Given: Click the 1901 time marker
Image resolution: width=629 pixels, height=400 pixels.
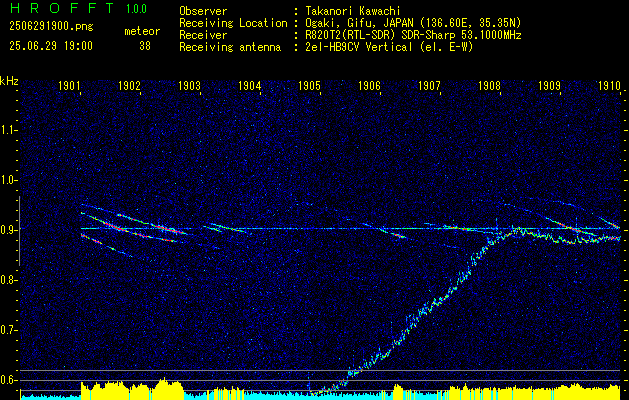Looking at the screenshot, I should point(69,85).
